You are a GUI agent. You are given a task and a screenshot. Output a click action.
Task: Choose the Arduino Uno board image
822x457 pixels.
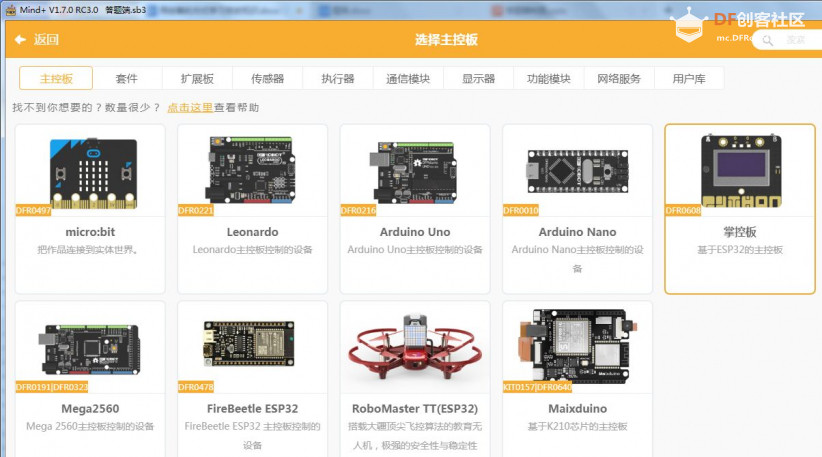click(x=412, y=172)
